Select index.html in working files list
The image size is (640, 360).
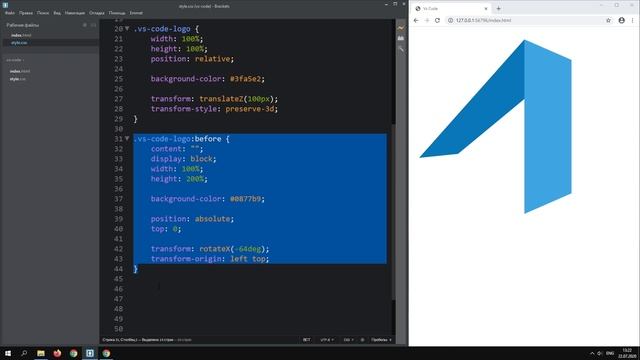21,36
